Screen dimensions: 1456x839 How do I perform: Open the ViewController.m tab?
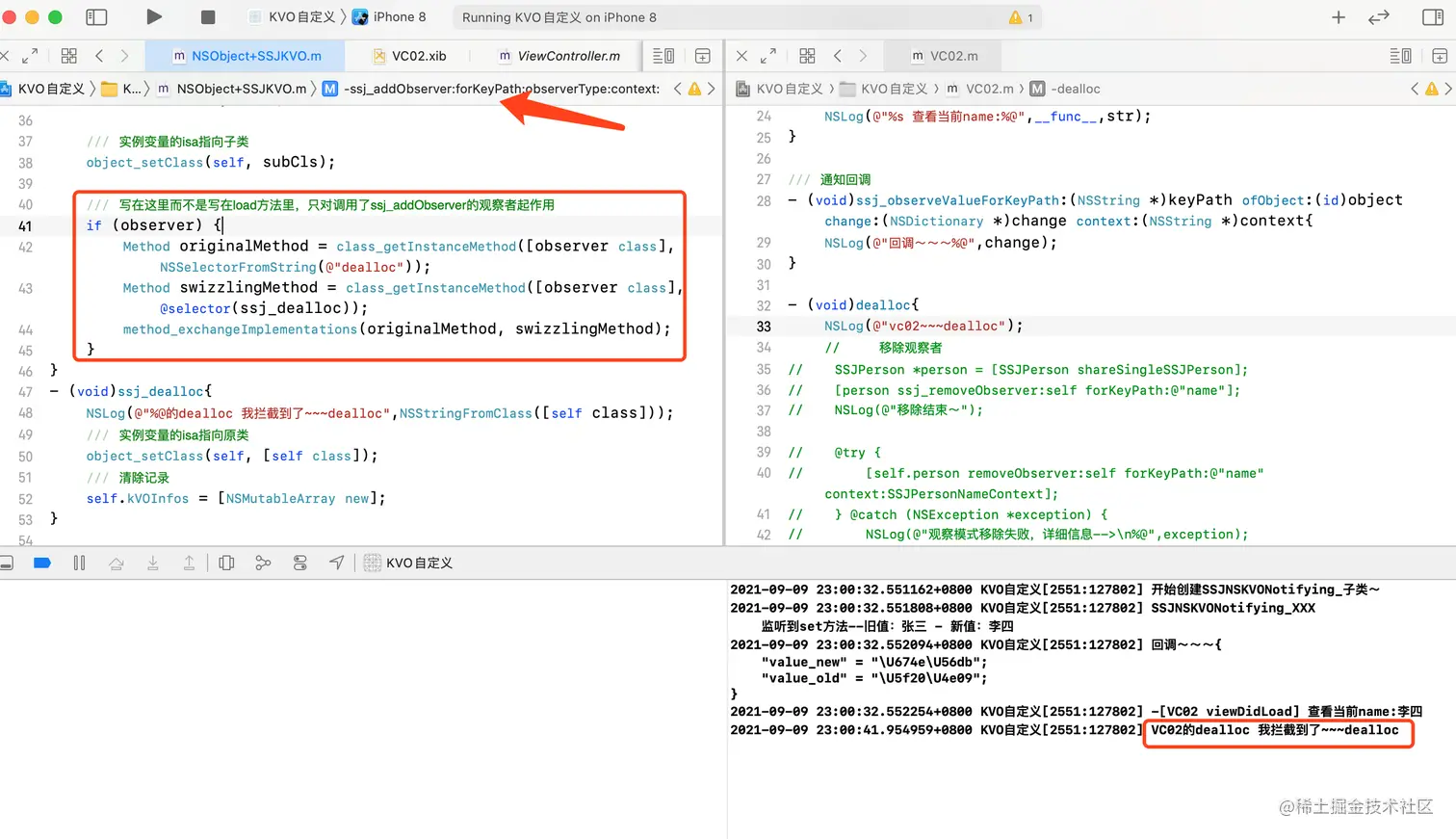click(559, 56)
